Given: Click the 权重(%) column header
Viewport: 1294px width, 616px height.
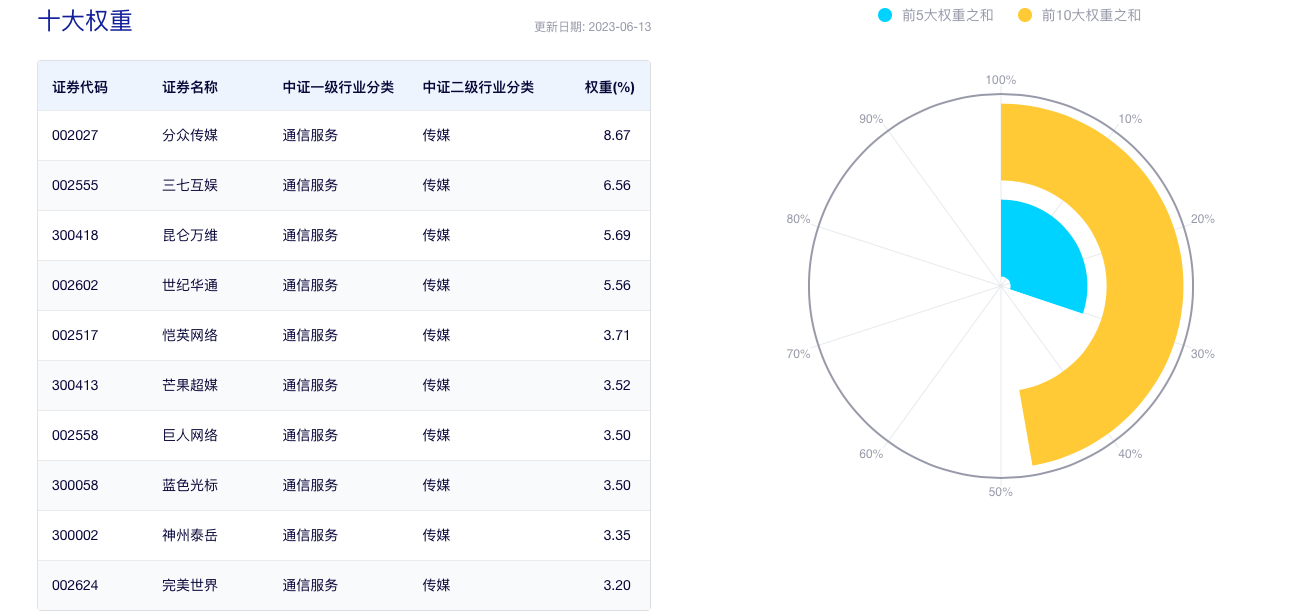Looking at the screenshot, I should [x=609, y=87].
